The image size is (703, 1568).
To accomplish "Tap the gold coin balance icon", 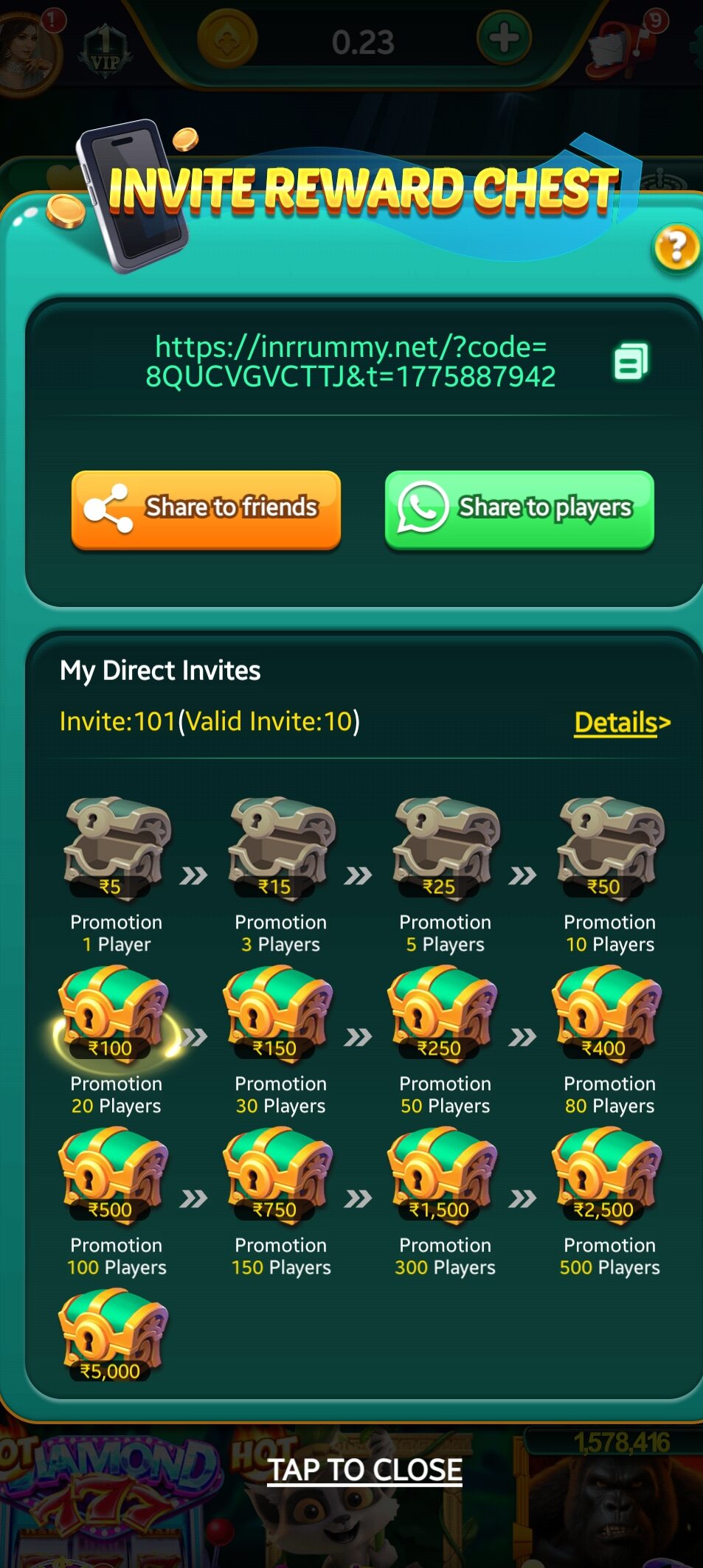I will point(227,38).
